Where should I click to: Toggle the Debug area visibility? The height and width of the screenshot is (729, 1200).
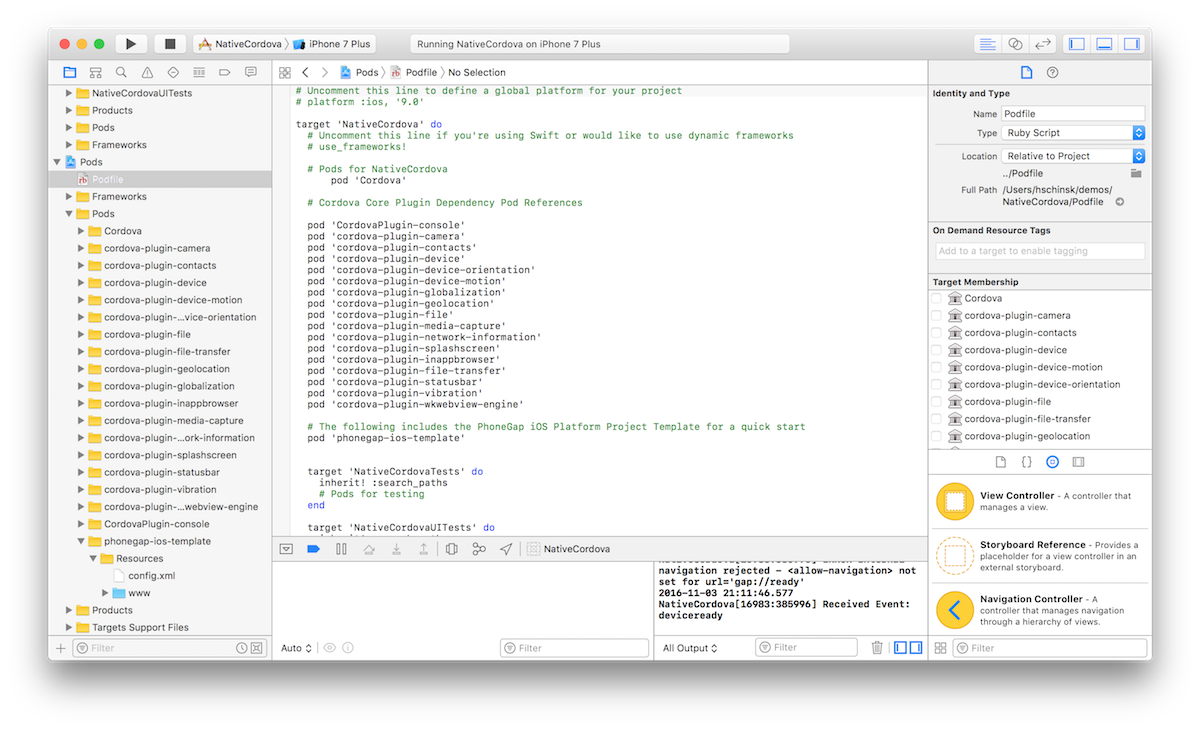[1105, 44]
